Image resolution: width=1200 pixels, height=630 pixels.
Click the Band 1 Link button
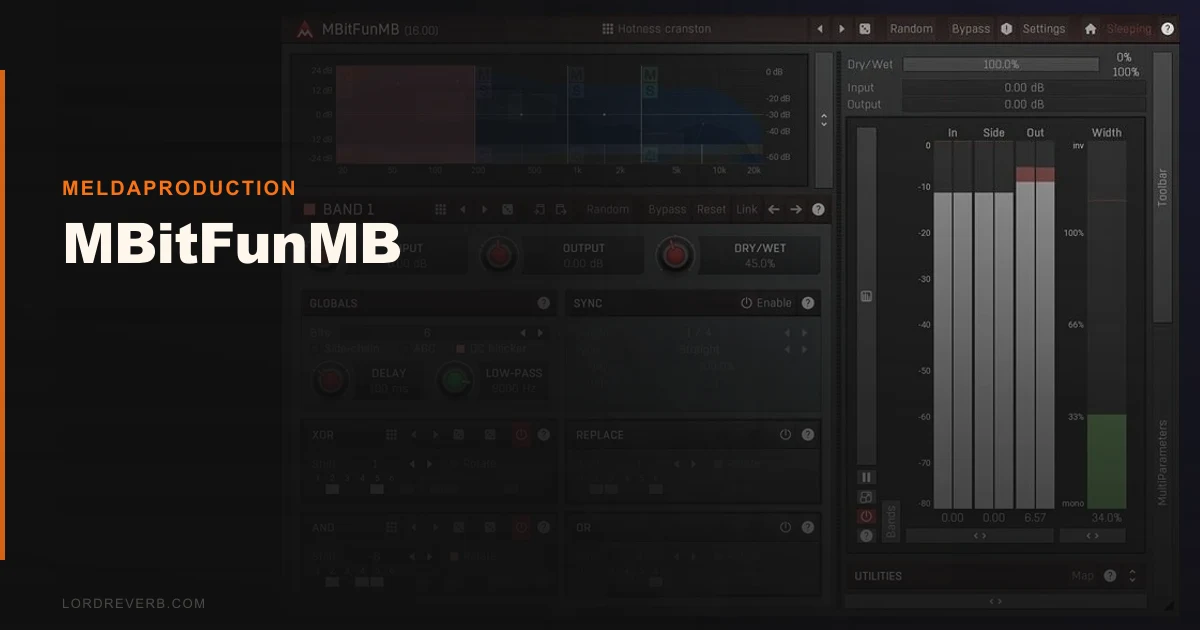tap(747, 209)
